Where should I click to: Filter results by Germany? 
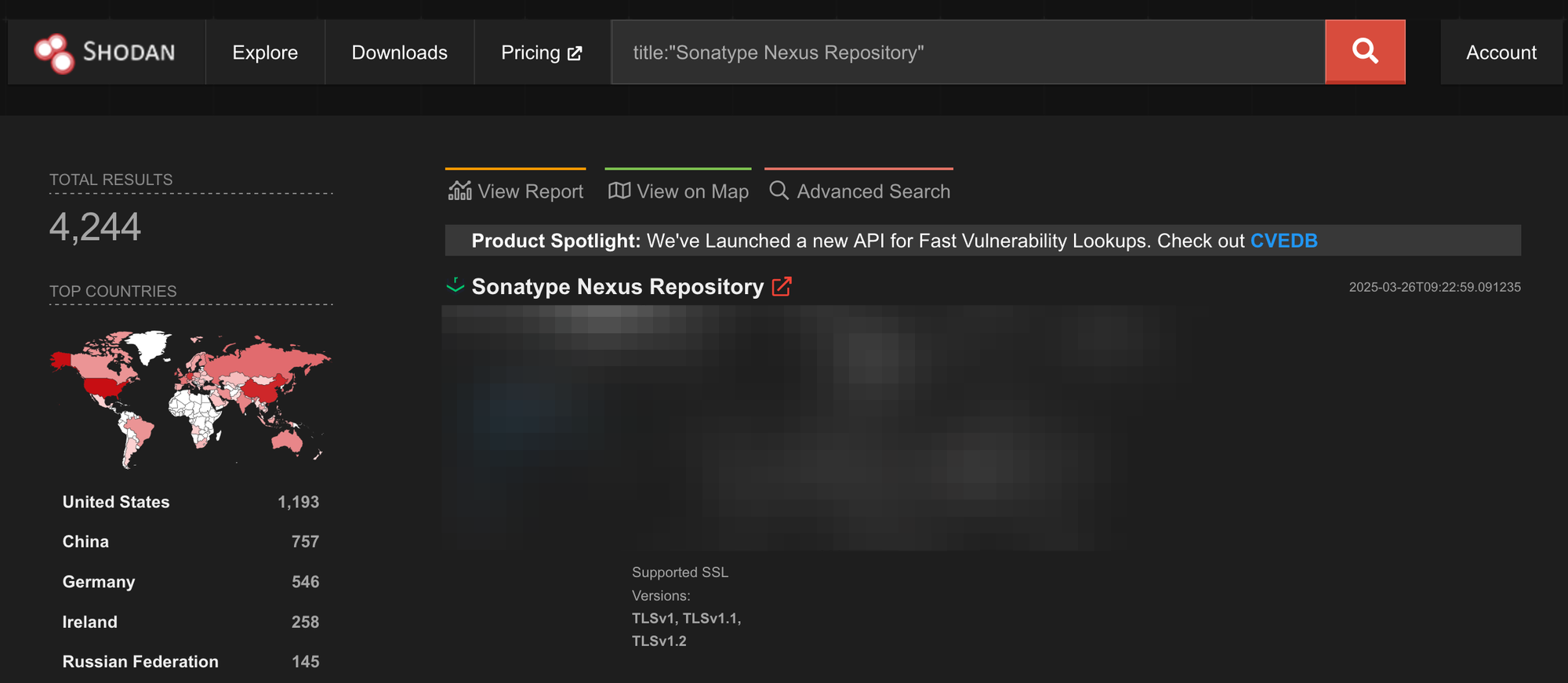[x=99, y=582]
